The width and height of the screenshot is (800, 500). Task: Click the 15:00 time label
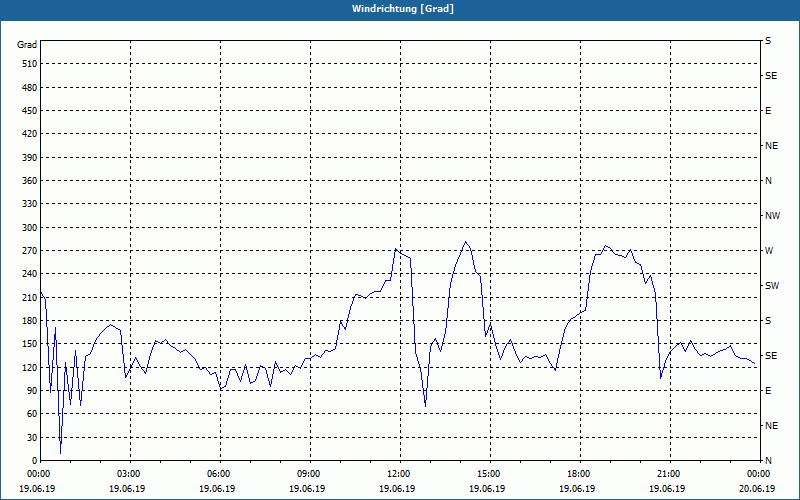487,474
